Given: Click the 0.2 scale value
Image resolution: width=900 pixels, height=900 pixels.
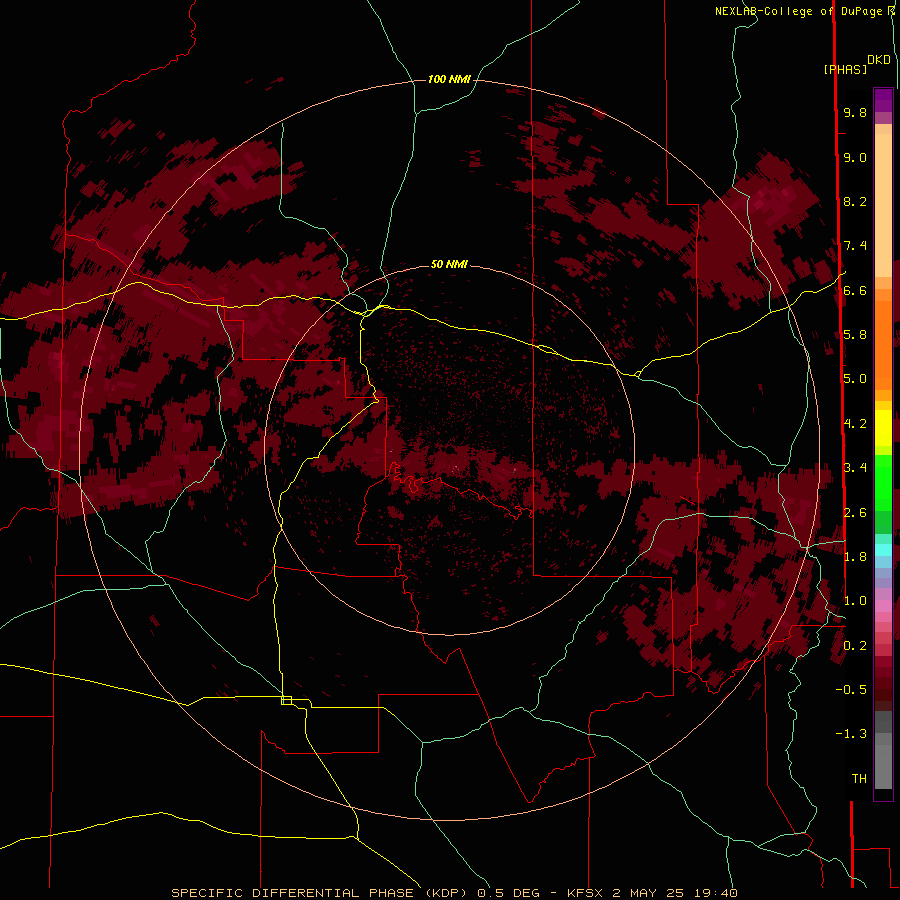Looking at the screenshot, I should [855, 646].
